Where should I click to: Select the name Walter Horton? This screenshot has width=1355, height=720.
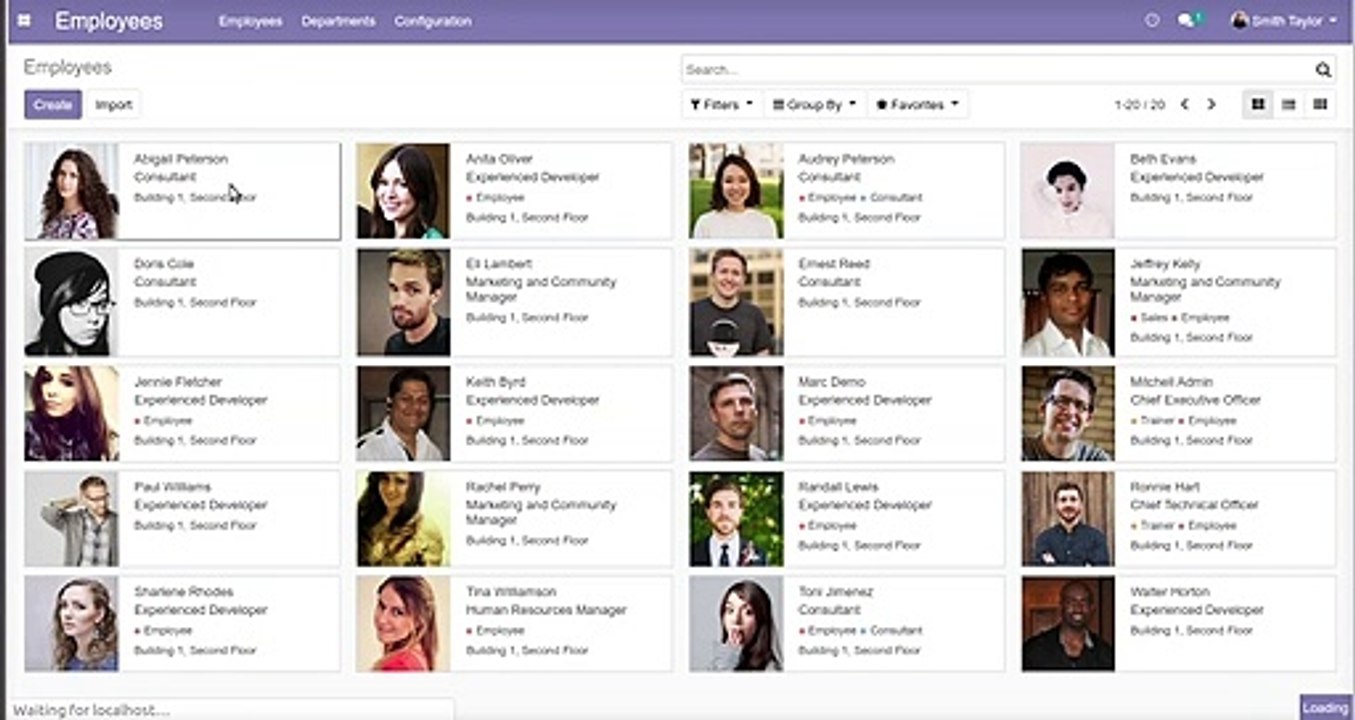(1170, 592)
